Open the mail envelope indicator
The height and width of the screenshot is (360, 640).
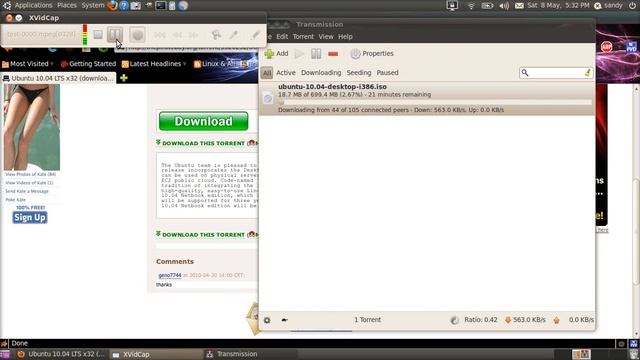519,6
